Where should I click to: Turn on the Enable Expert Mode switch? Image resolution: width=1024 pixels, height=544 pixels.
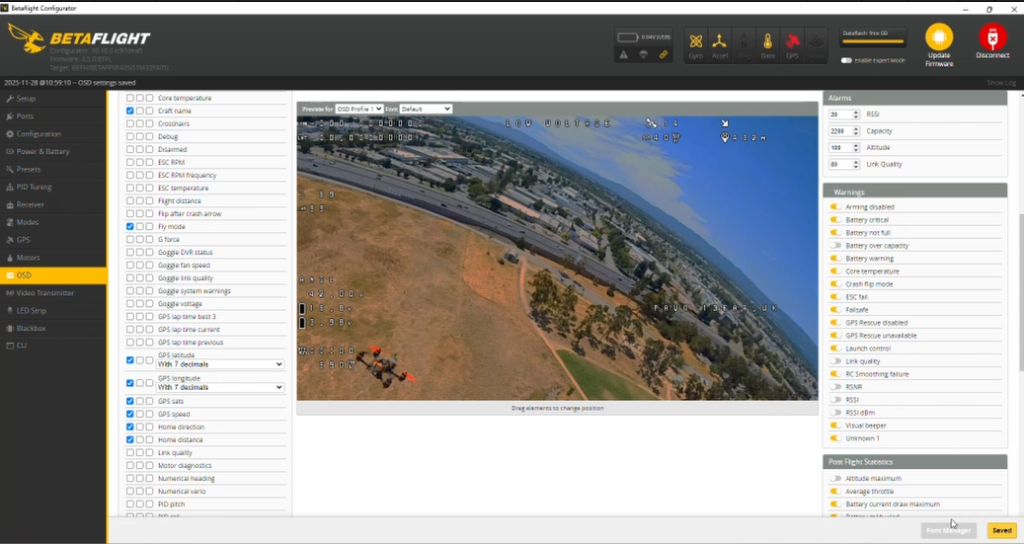[x=846, y=60]
